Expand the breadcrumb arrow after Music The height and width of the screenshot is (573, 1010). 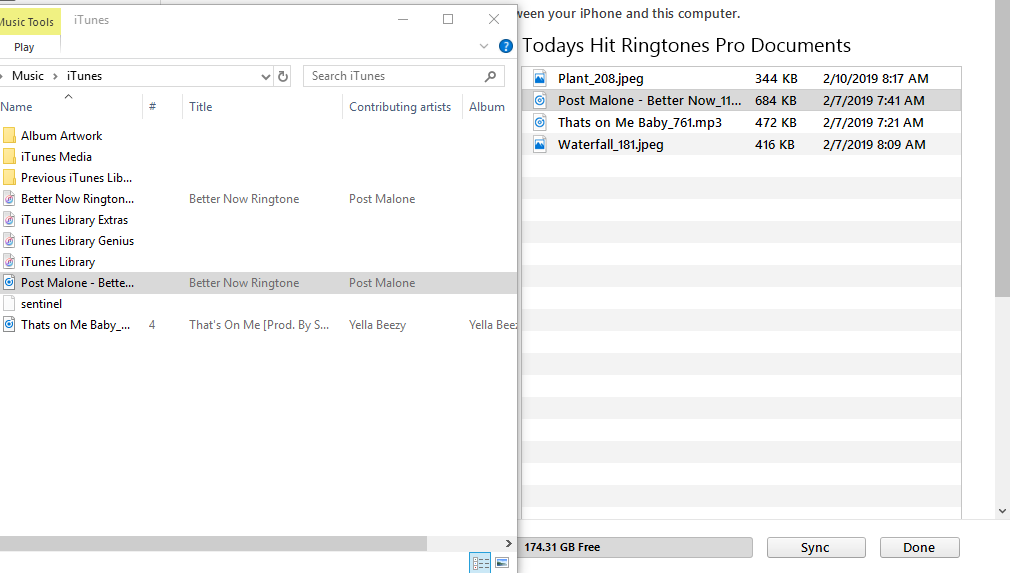[x=55, y=76]
